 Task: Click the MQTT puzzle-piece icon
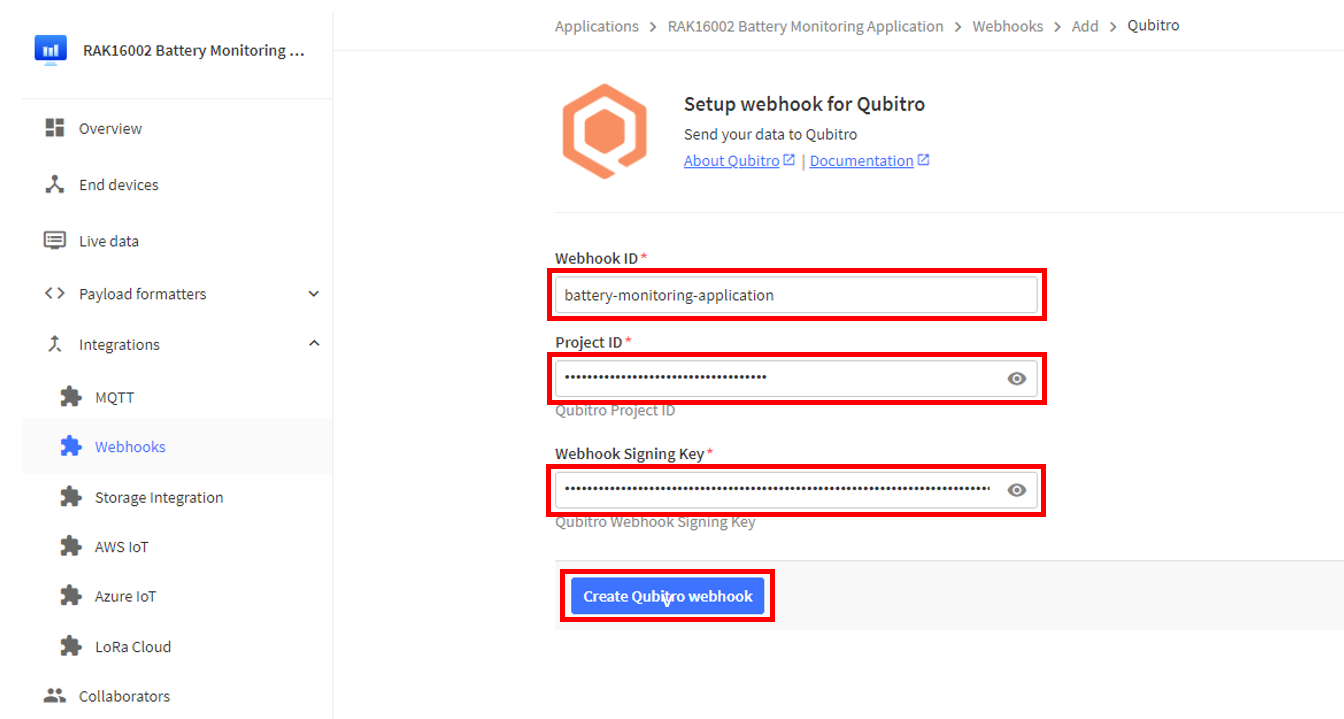[x=70, y=397]
